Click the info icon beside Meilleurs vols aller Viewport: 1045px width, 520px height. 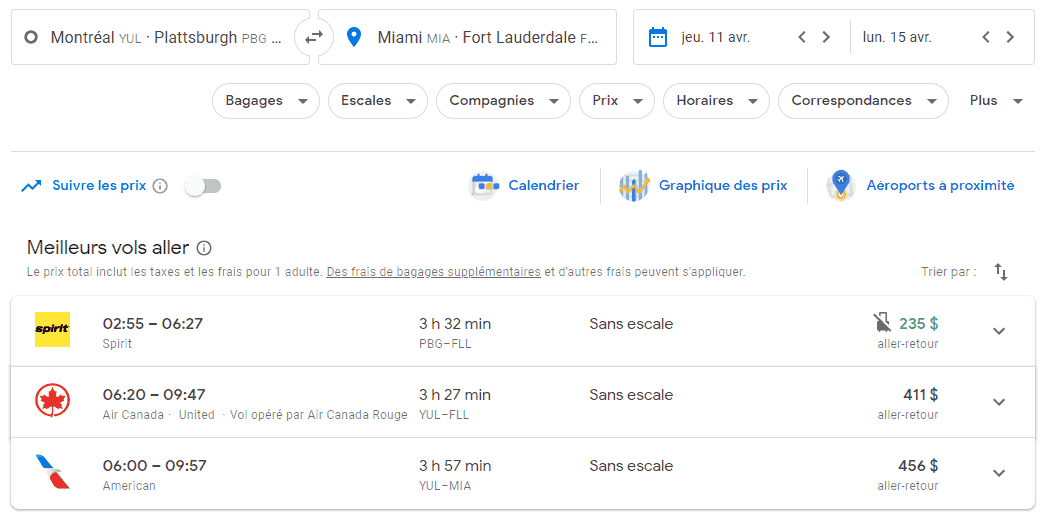click(x=204, y=248)
